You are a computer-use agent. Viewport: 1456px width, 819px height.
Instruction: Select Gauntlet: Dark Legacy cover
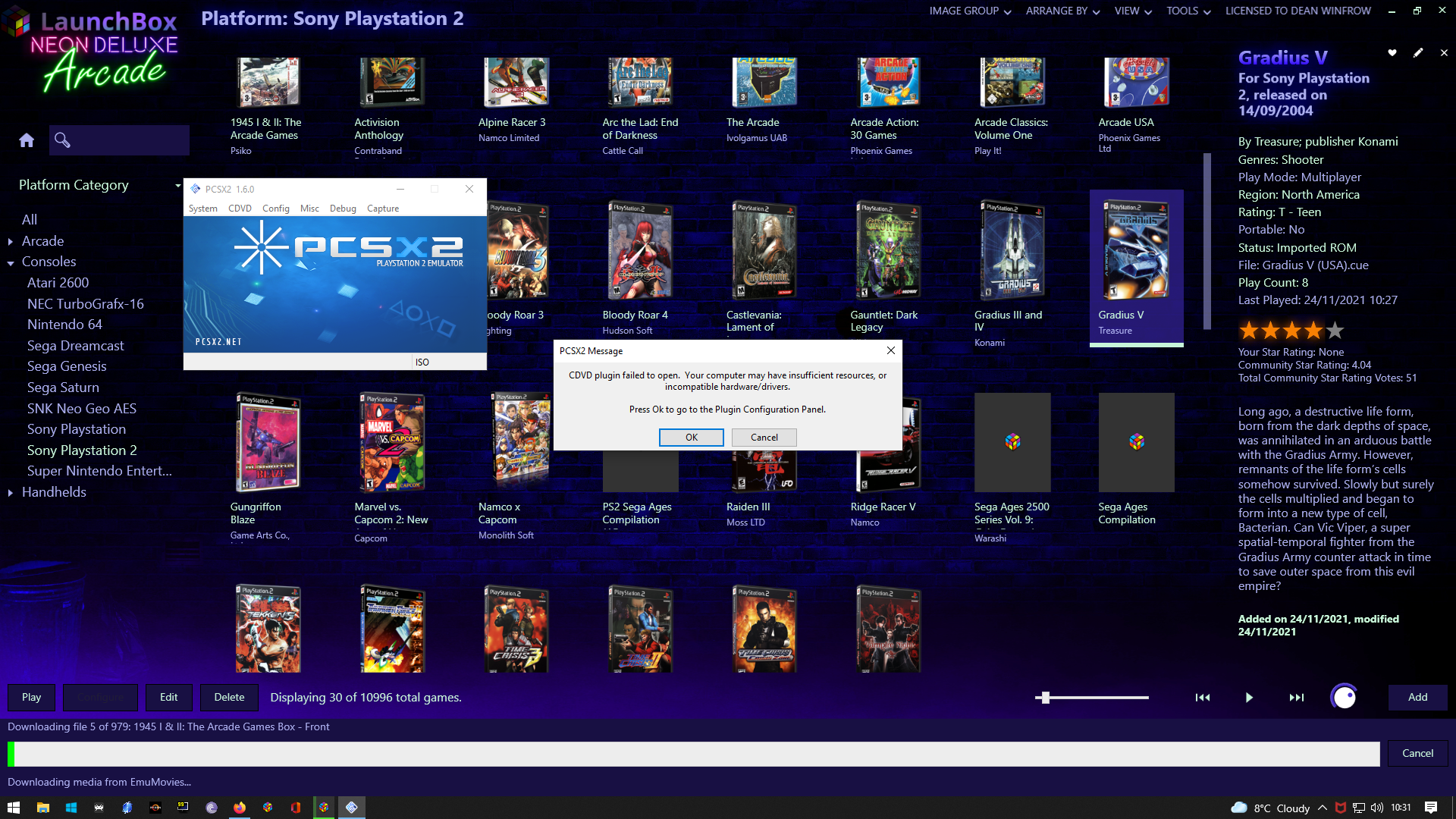pos(888,250)
